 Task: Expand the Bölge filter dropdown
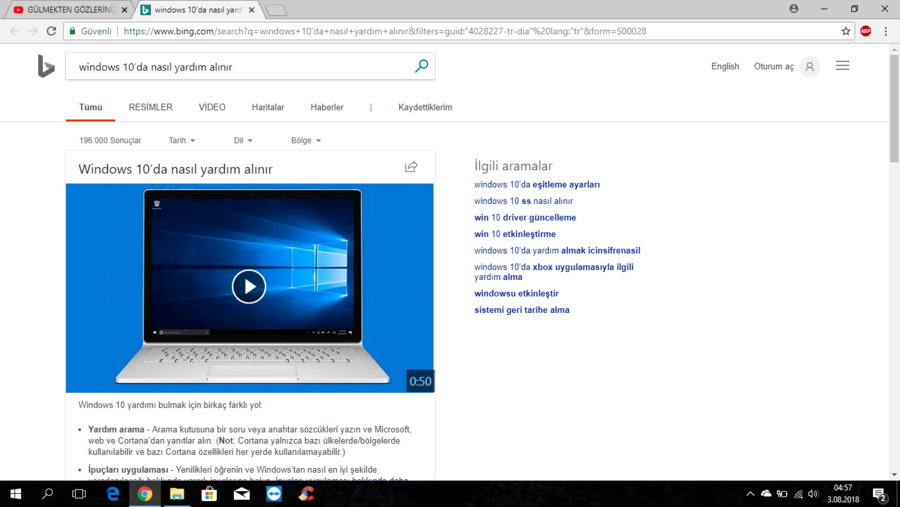click(306, 140)
